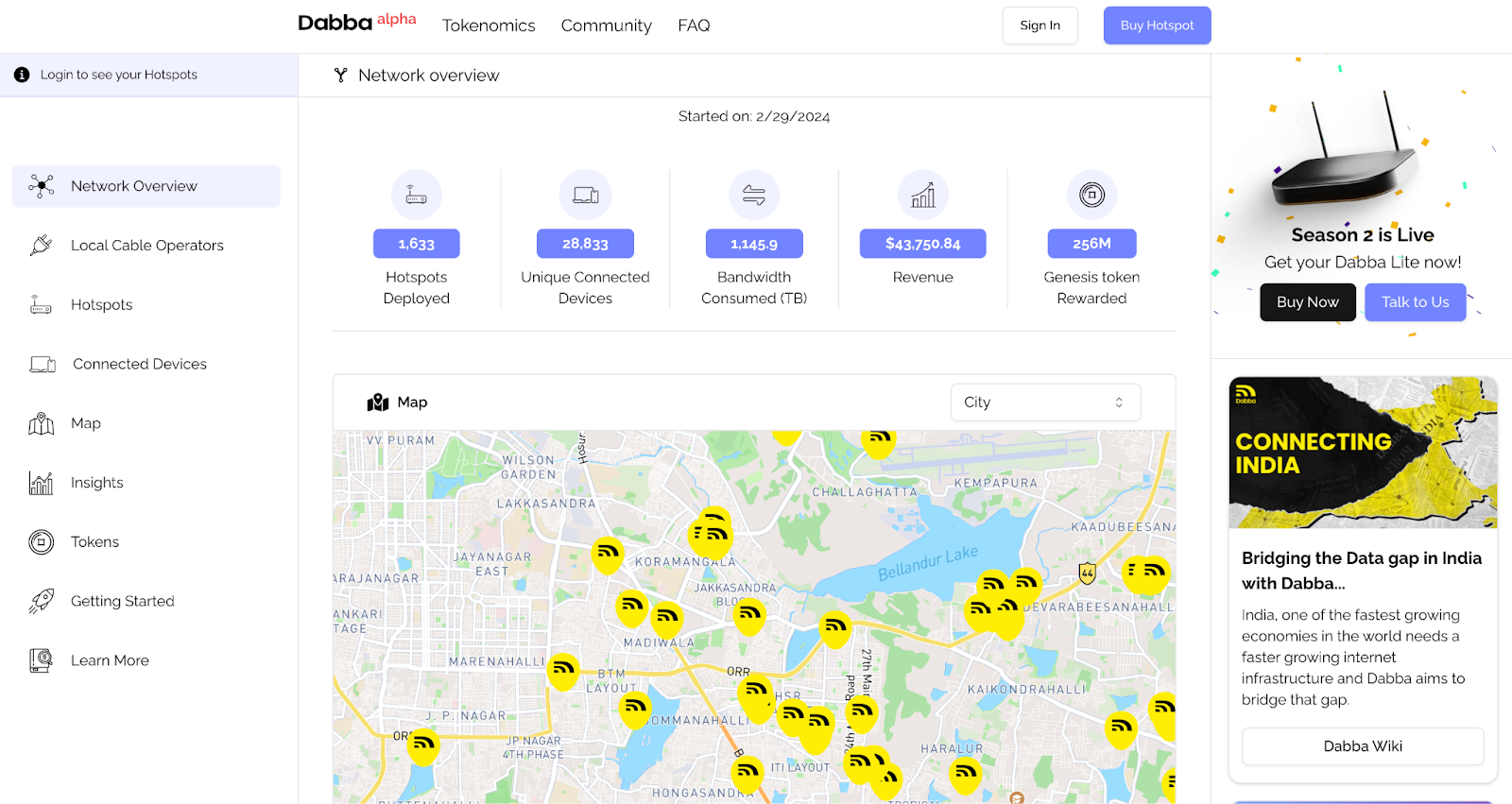Click the Getting Started rocket icon
This screenshot has width=1512, height=804.
coord(41,601)
